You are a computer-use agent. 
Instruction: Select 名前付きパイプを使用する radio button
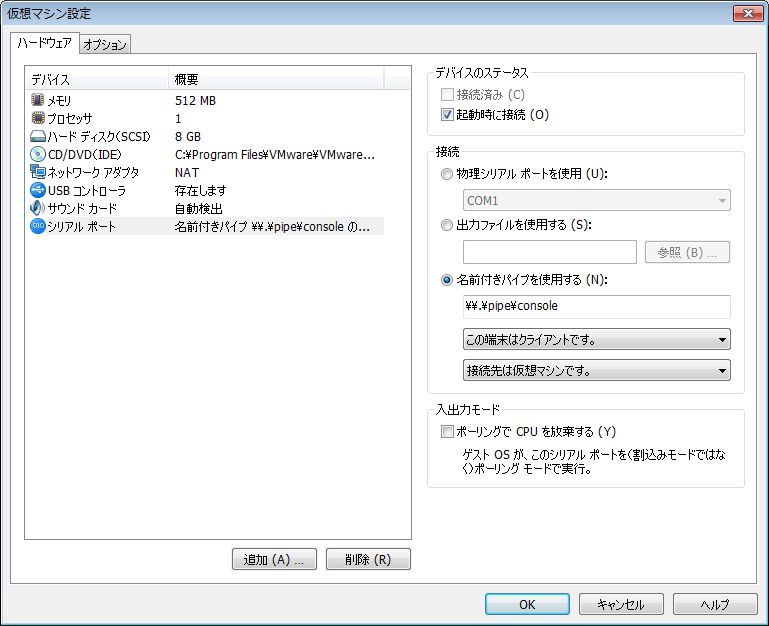446,280
